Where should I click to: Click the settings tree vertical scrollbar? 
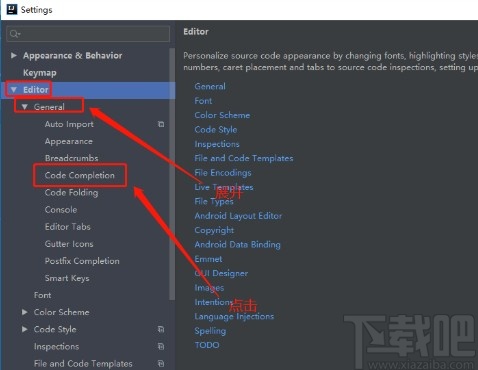[172, 173]
